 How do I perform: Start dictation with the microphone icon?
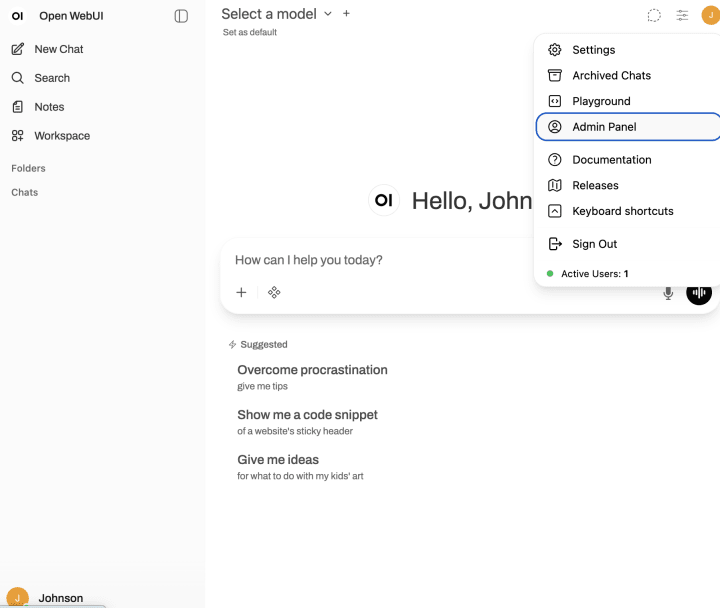[668, 293]
